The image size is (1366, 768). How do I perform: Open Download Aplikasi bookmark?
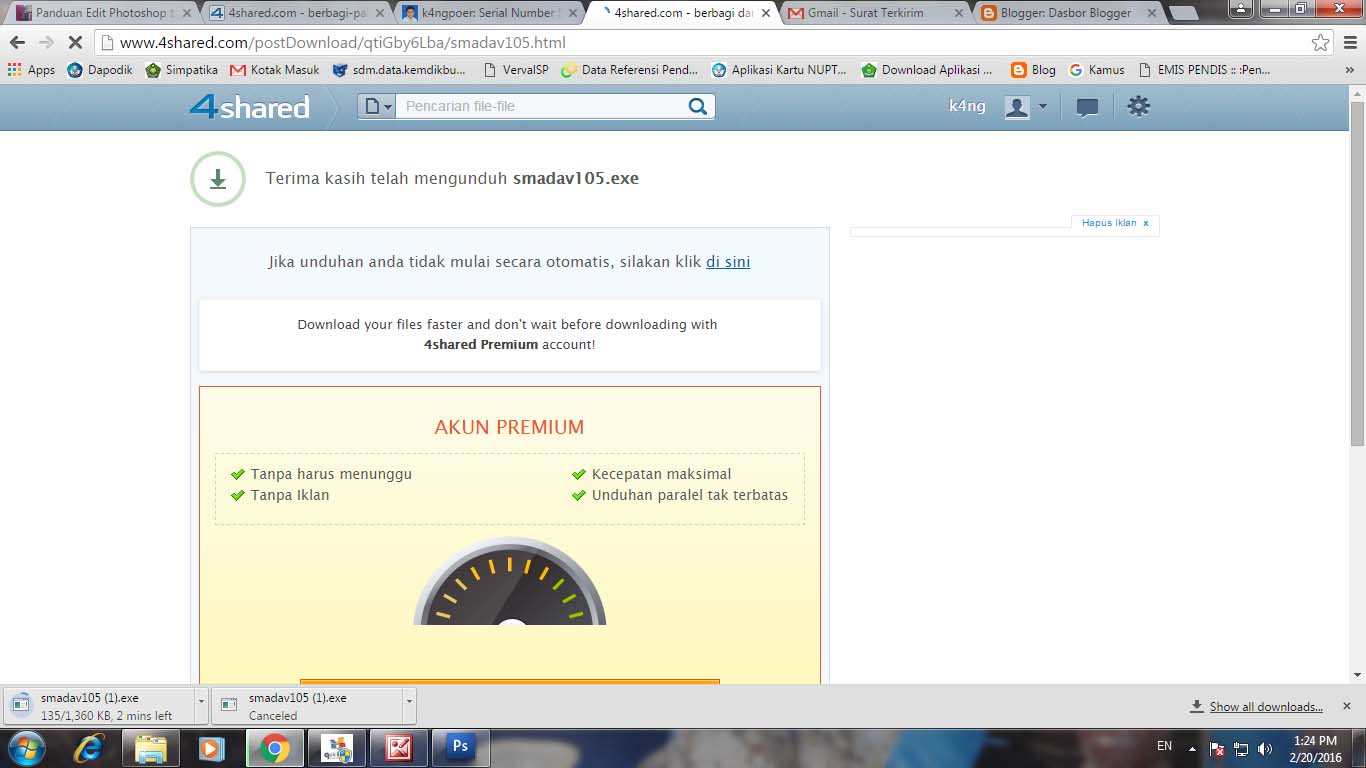(927, 70)
